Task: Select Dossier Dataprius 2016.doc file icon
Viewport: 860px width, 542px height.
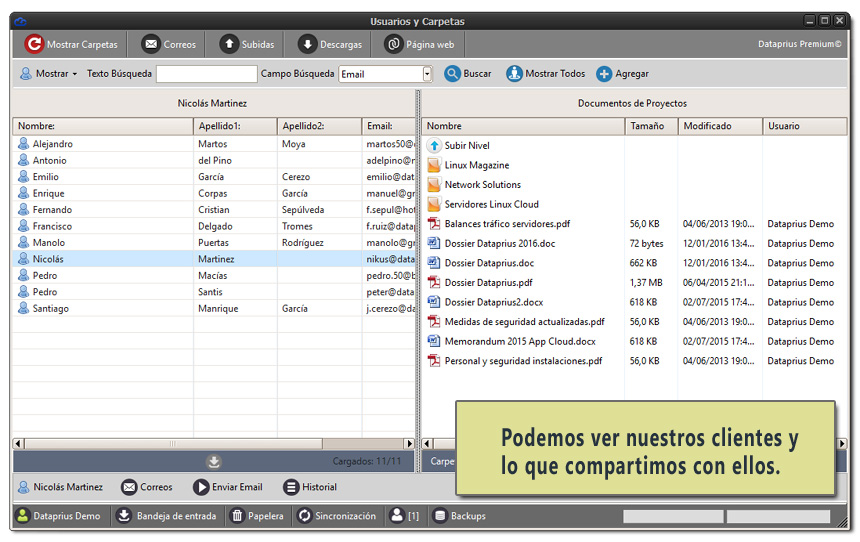Action: click(x=434, y=243)
